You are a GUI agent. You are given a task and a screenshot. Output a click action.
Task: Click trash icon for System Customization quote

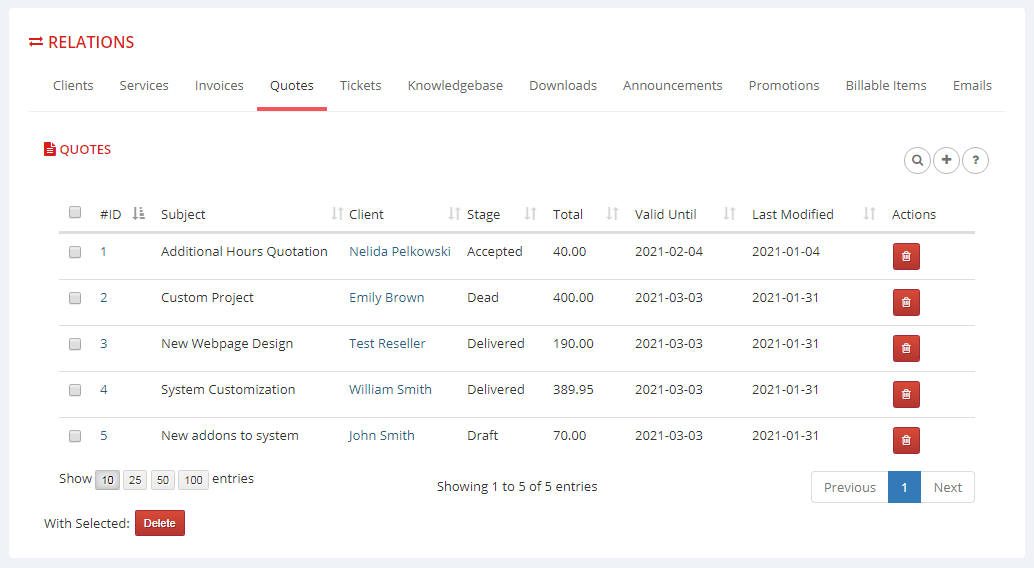(x=906, y=394)
